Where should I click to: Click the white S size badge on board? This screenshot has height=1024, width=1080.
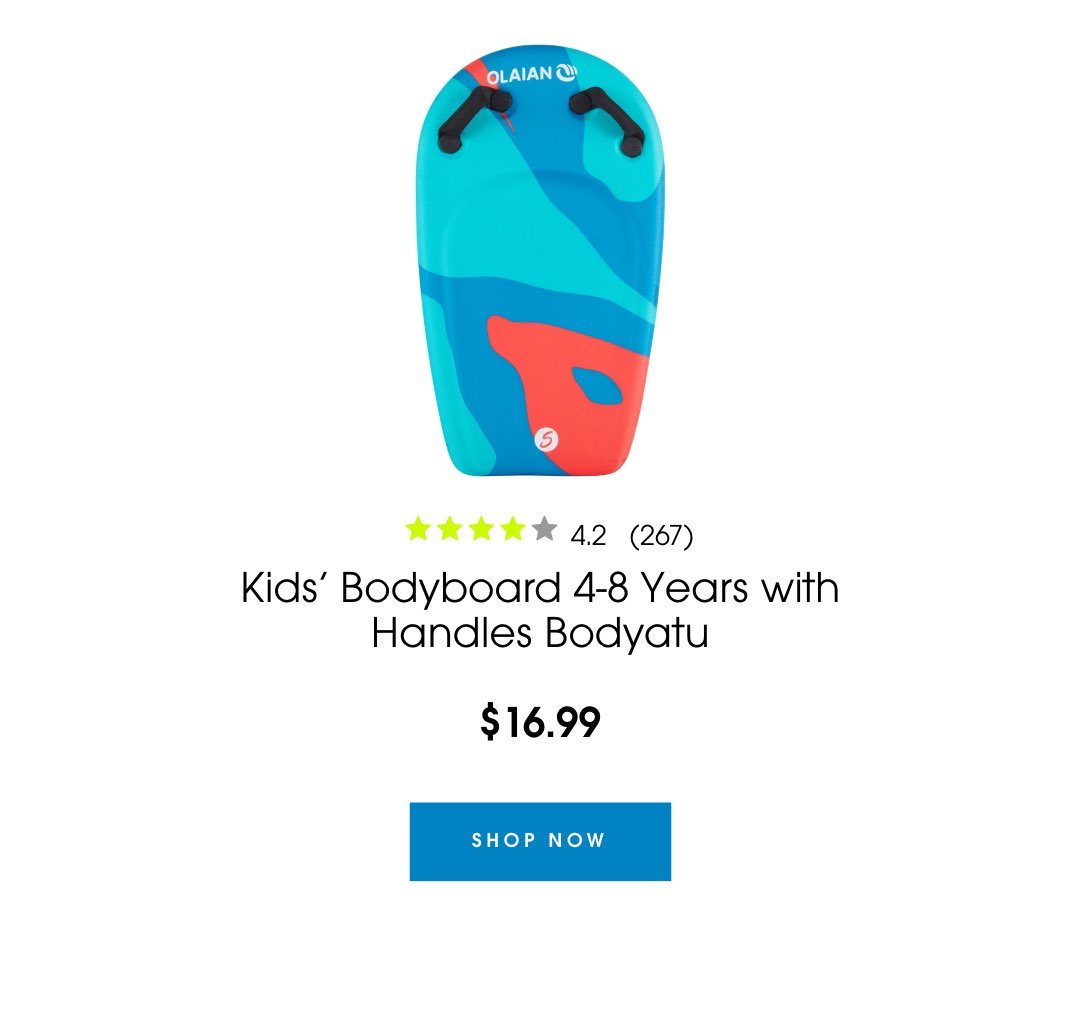pos(546,439)
